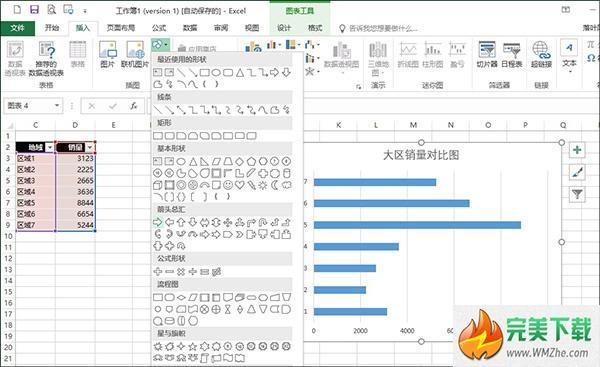Viewport: 600px width, 367px height.
Task: Go to the 公式 formulas tab
Action: point(159,28)
